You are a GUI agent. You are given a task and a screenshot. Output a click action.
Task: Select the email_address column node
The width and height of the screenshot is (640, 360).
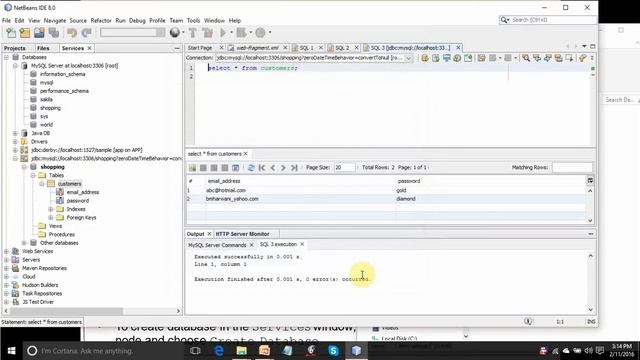[83, 192]
